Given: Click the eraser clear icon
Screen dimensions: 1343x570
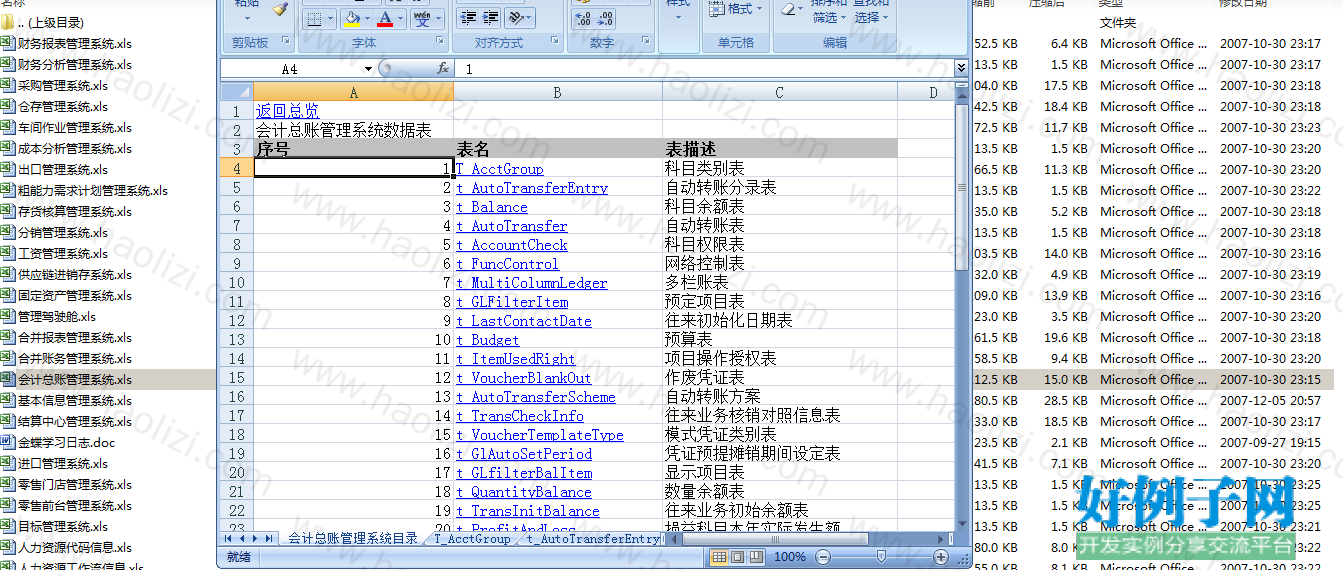Looking at the screenshot, I should (x=790, y=9).
